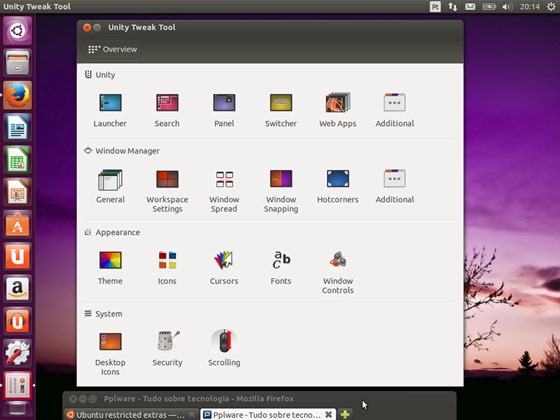Open Additional settings under Window Manager
This screenshot has width=560, height=420.
tap(395, 186)
